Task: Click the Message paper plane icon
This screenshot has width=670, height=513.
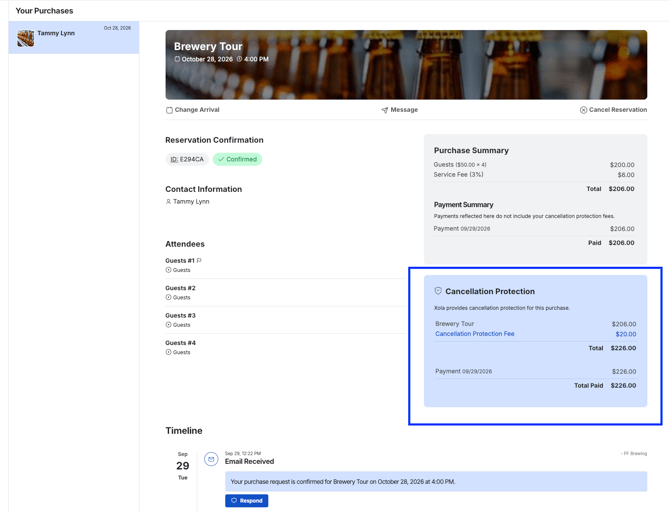Action: pos(385,110)
